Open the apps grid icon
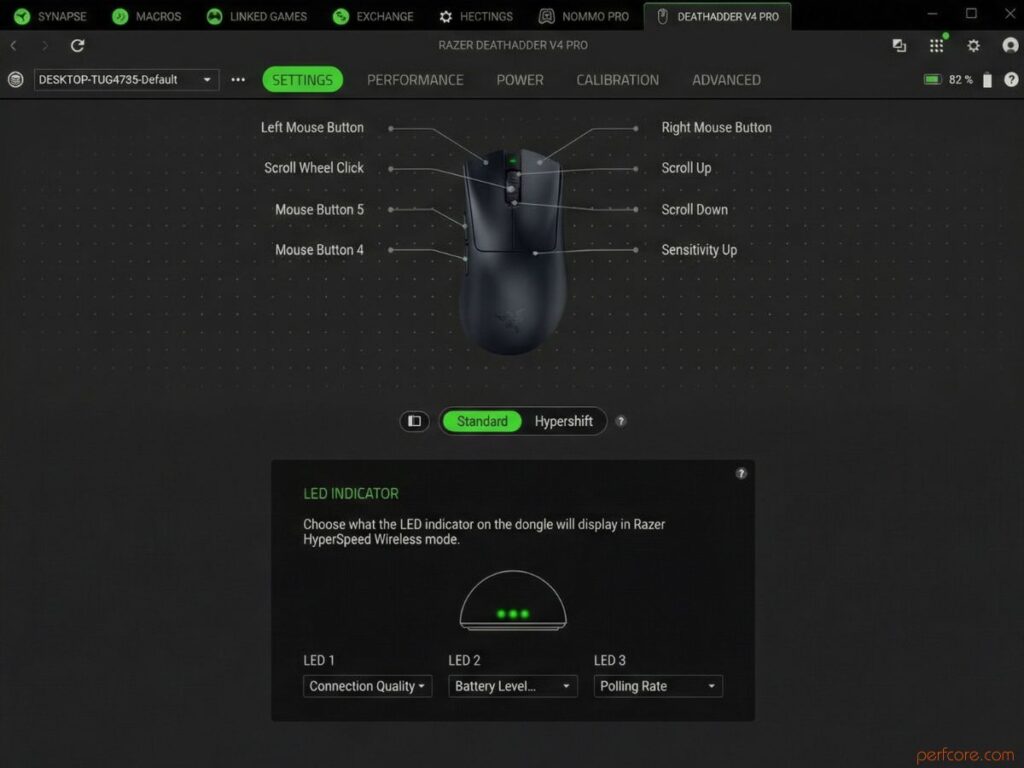Image resolution: width=1024 pixels, height=768 pixels. tap(936, 45)
